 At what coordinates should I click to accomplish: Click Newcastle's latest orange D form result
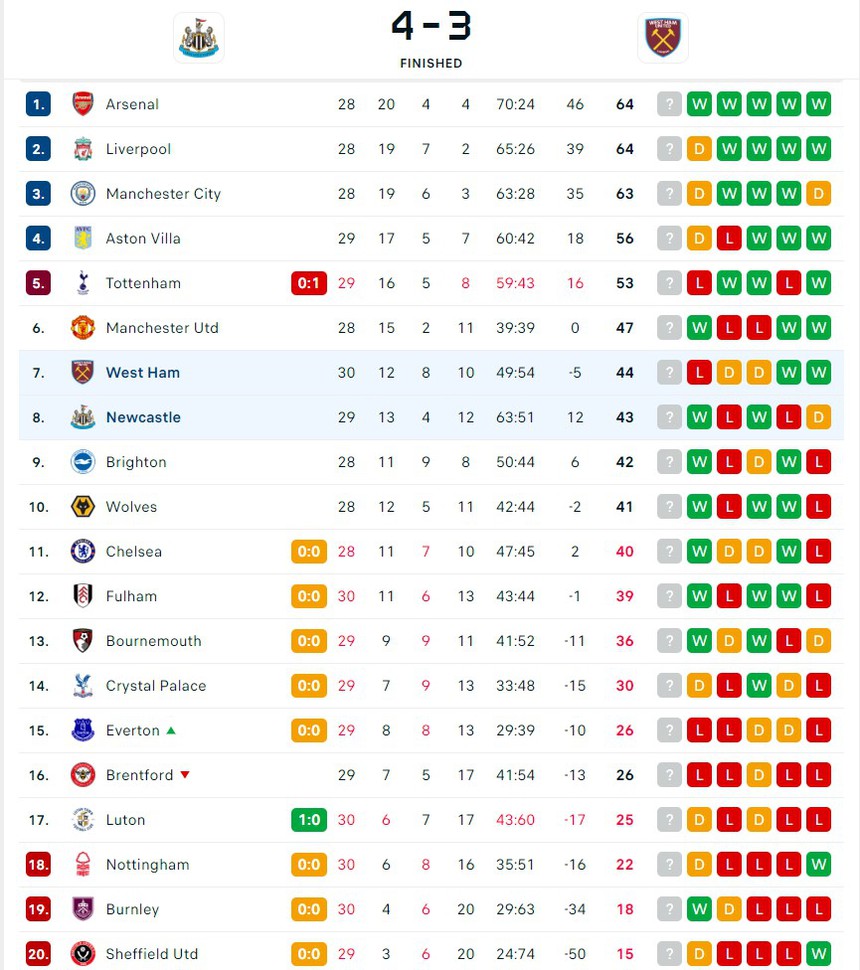click(819, 417)
